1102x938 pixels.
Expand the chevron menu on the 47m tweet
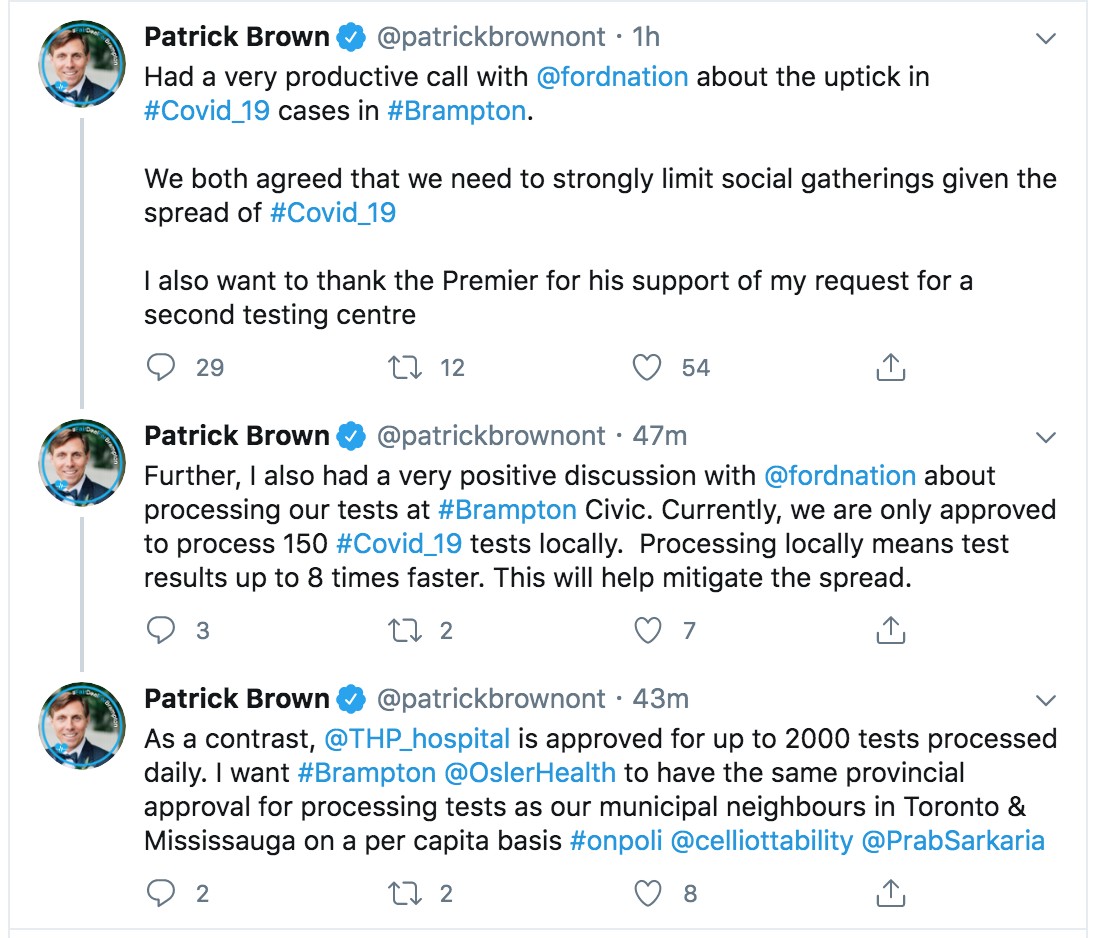[1046, 437]
